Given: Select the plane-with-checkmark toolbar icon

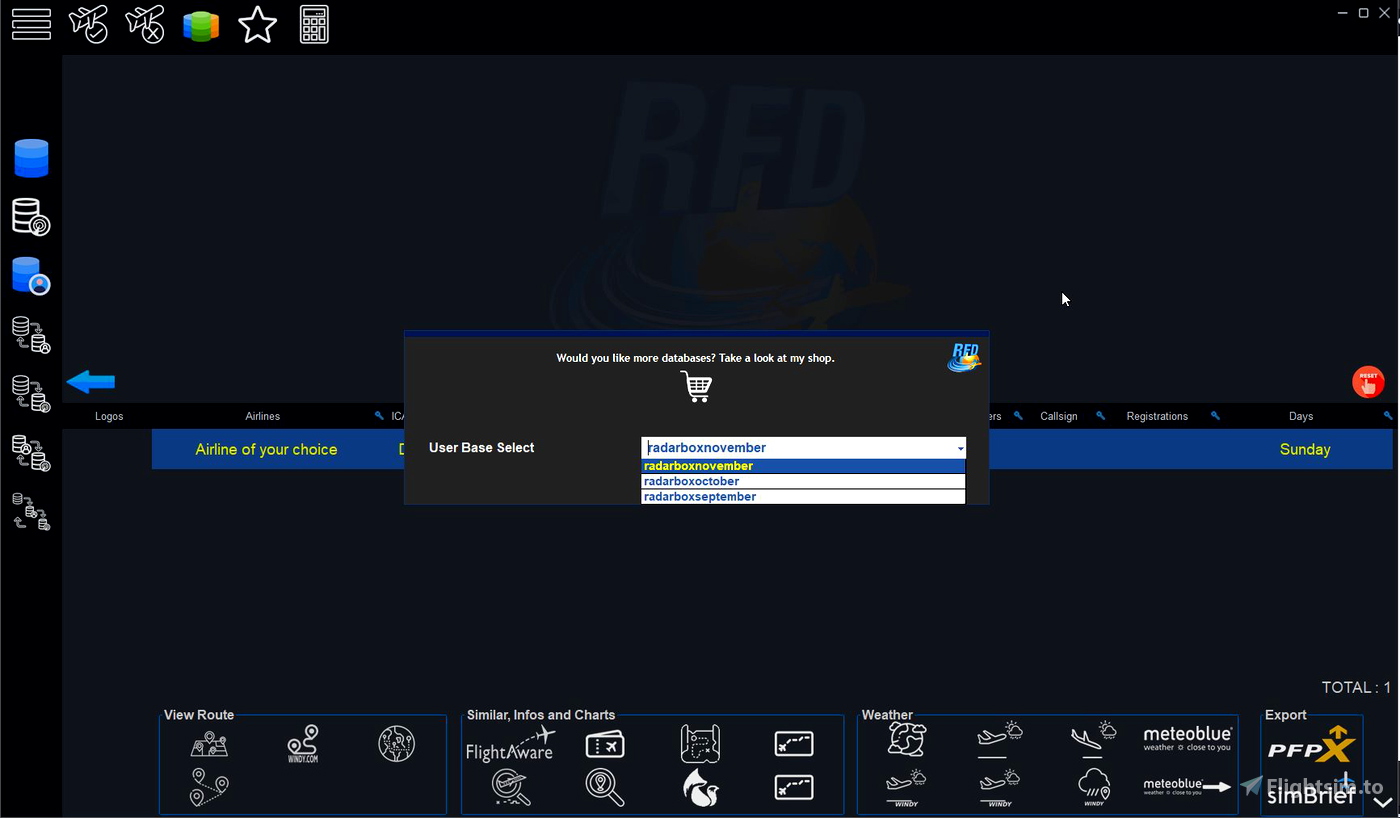Looking at the screenshot, I should pyautogui.click(x=89, y=24).
